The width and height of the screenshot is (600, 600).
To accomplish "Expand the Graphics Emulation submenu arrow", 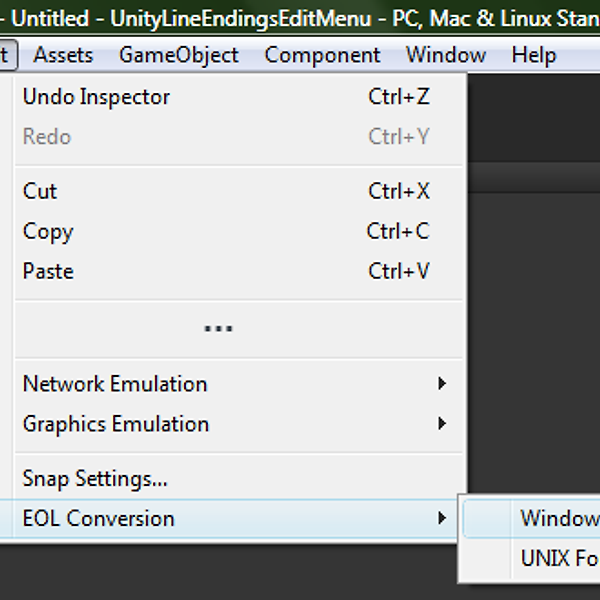I will 442,424.
